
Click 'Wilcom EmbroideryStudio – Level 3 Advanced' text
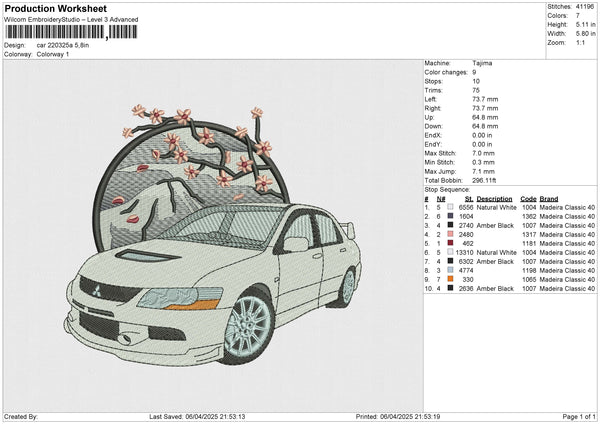[71, 20]
